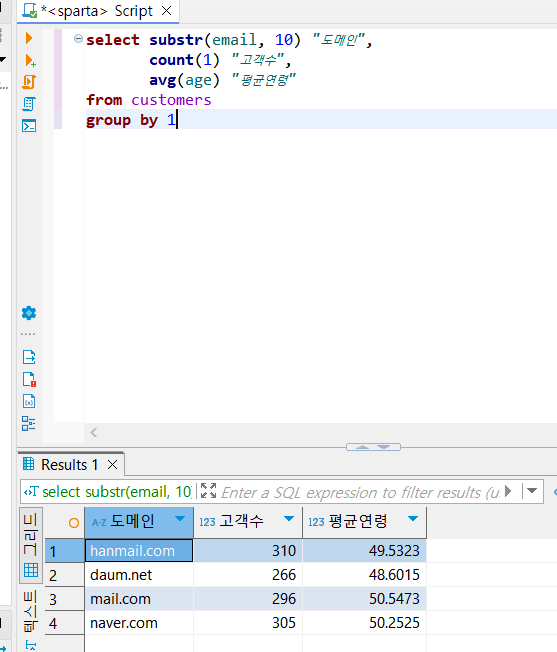Execute SQL statement with orange play icon
The width and height of the screenshot is (557, 652).
point(29,38)
